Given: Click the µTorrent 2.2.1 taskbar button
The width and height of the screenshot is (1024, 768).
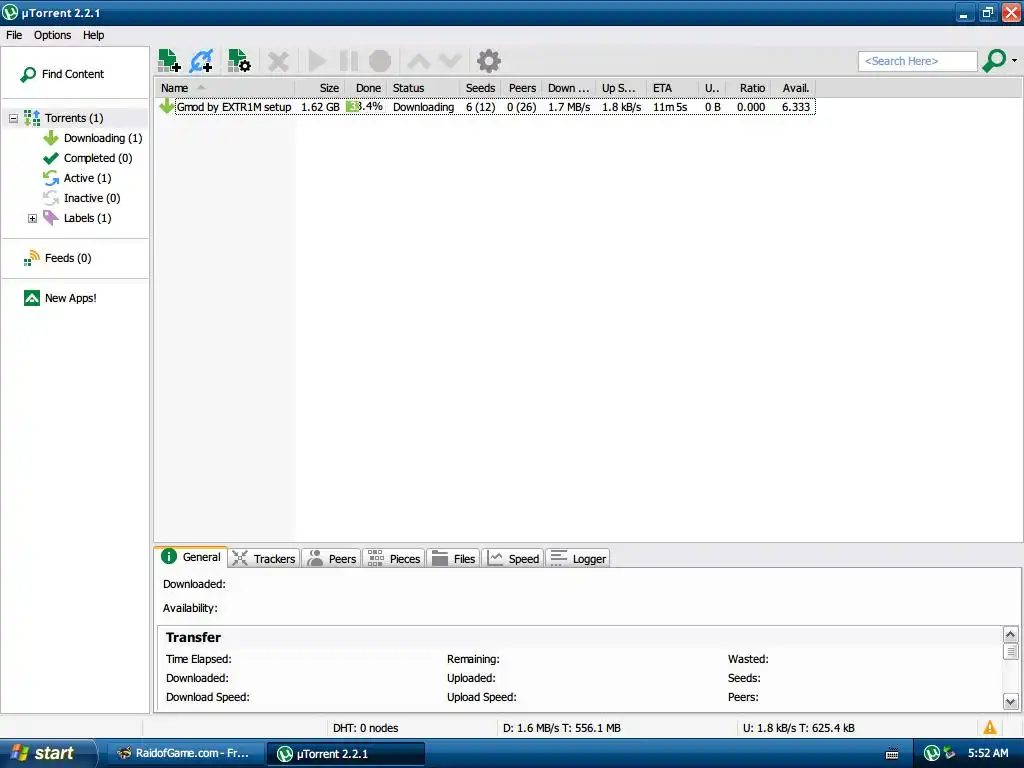Looking at the screenshot, I should click(x=346, y=754).
